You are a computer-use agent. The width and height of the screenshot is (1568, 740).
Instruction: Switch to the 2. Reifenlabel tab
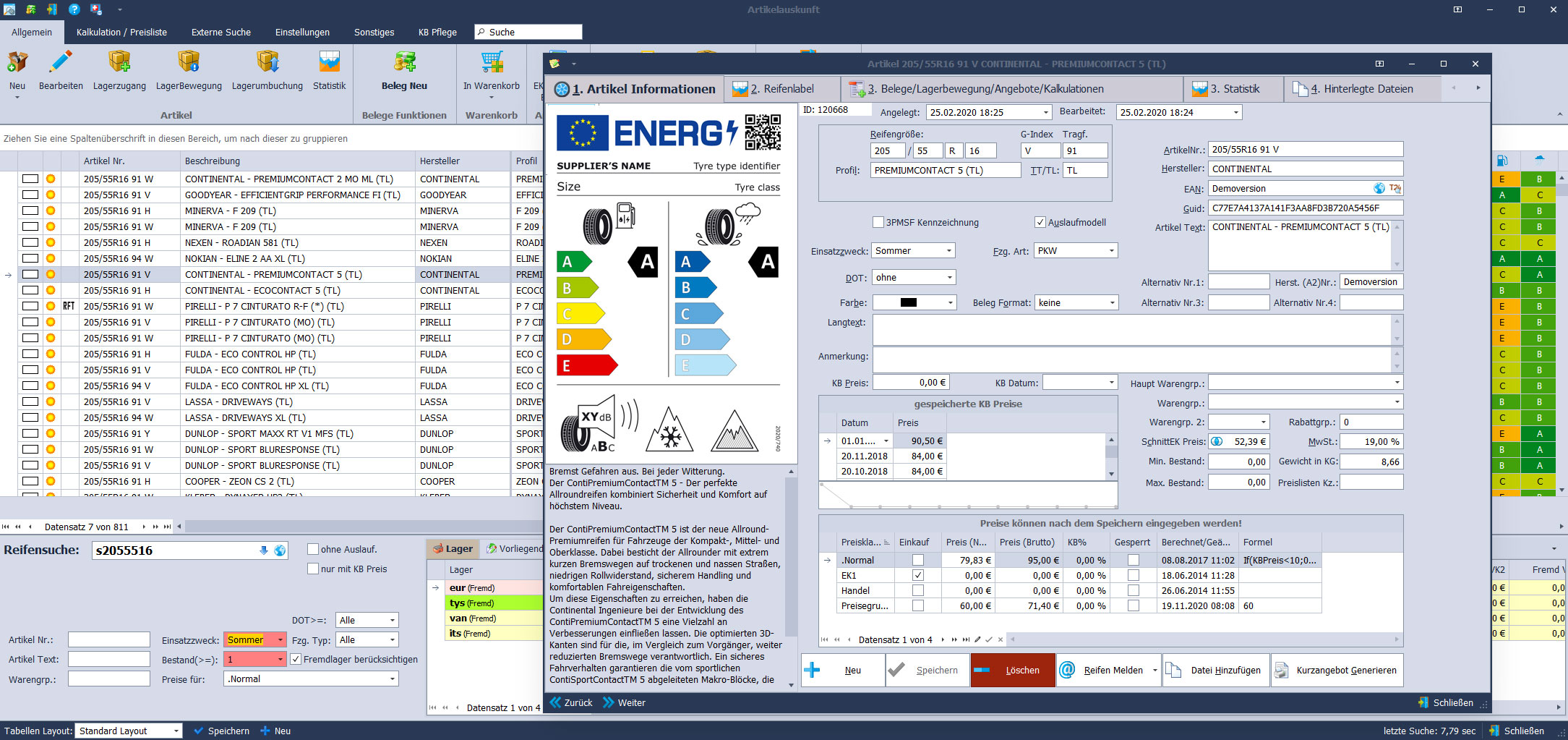[x=781, y=89]
